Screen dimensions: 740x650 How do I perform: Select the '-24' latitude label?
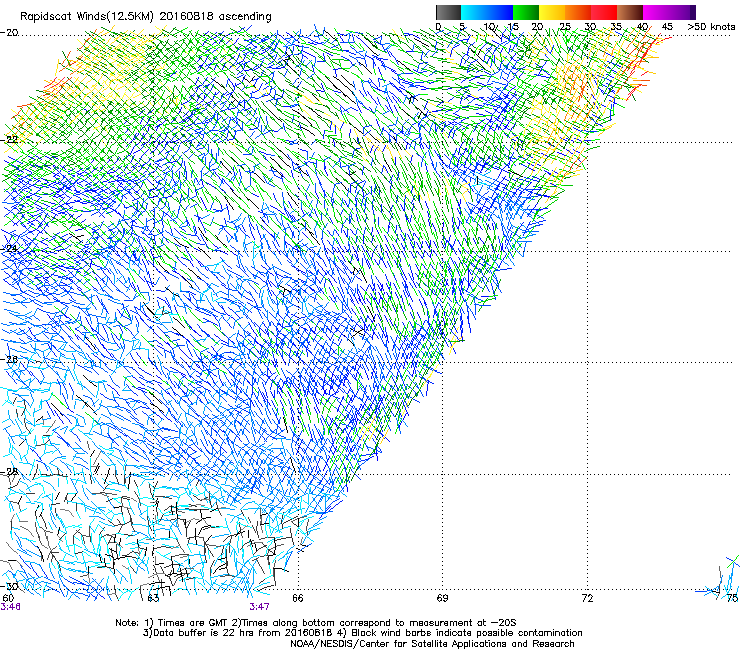point(9,248)
